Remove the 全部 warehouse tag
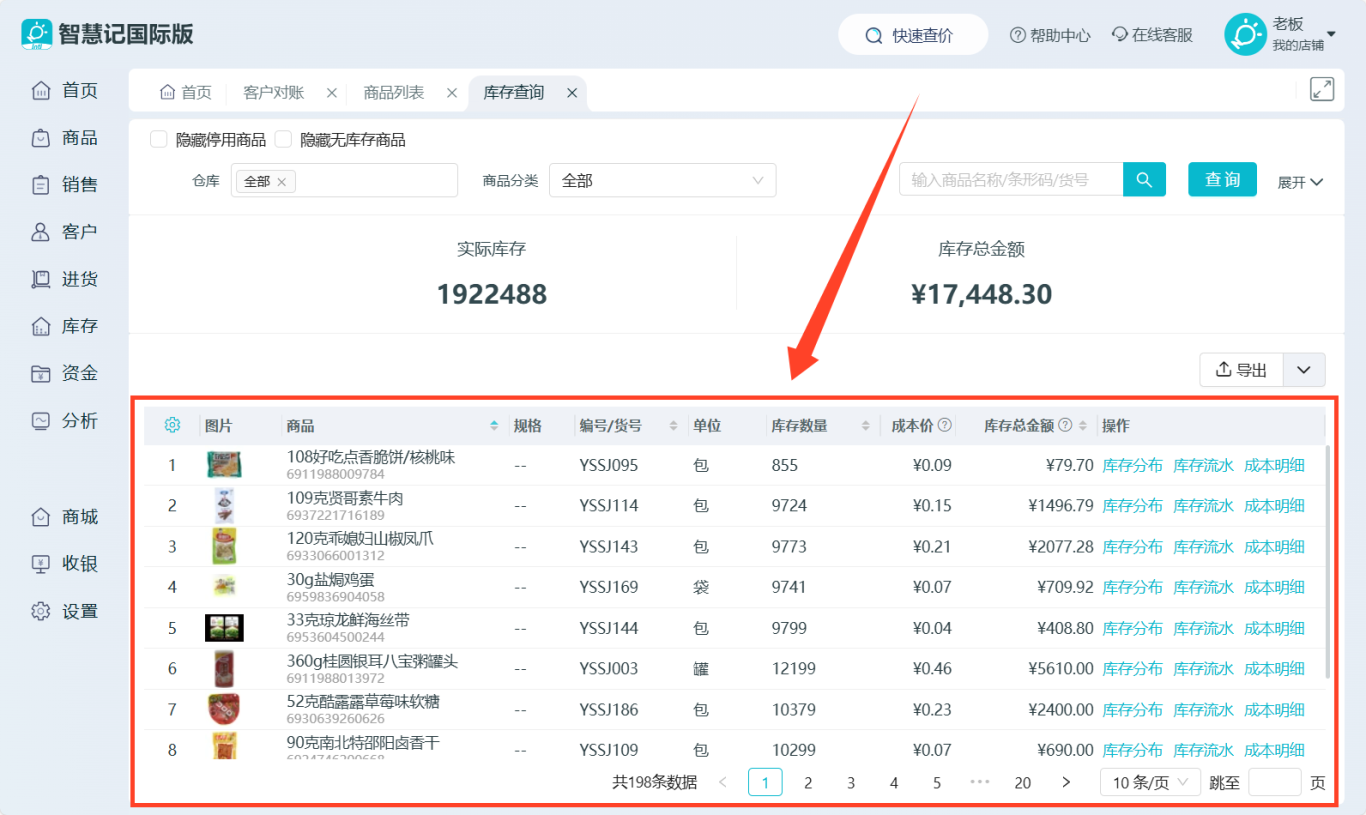The image size is (1366, 815). (282, 182)
